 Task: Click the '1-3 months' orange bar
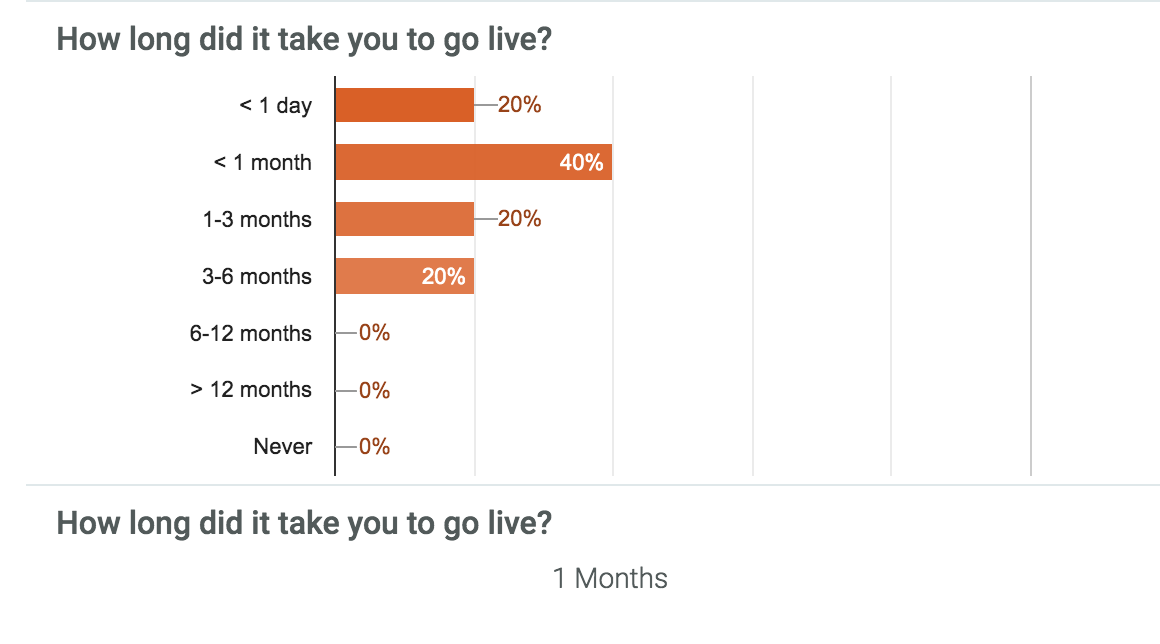coord(404,219)
